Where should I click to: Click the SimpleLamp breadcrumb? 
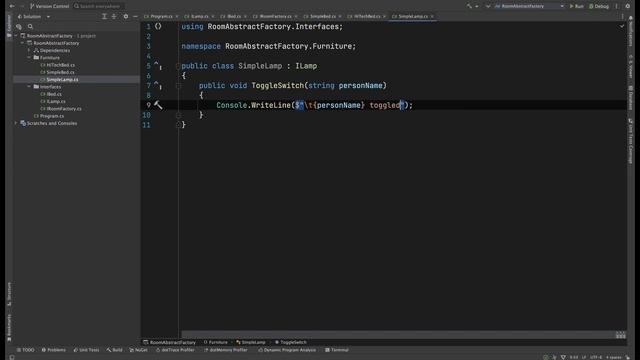tap(251, 342)
